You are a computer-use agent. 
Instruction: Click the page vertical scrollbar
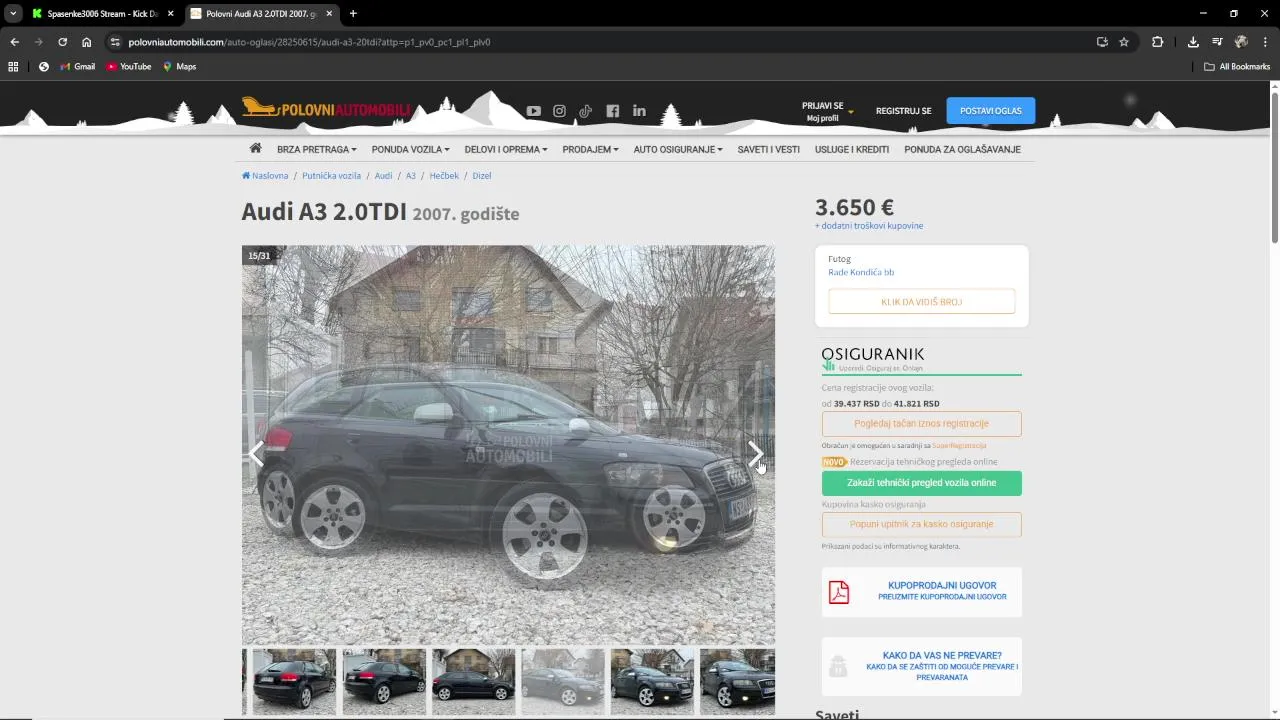click(x=1274, y=166)
